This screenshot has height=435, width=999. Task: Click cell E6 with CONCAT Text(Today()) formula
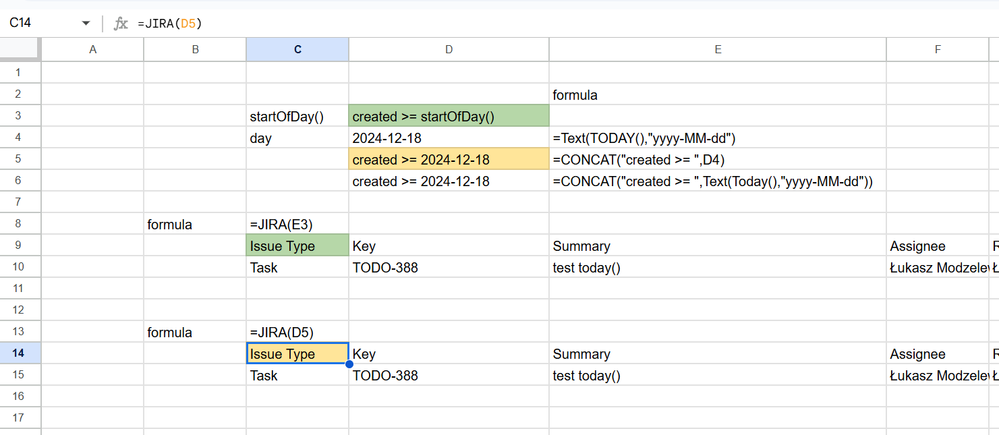[x=718, y=181]
